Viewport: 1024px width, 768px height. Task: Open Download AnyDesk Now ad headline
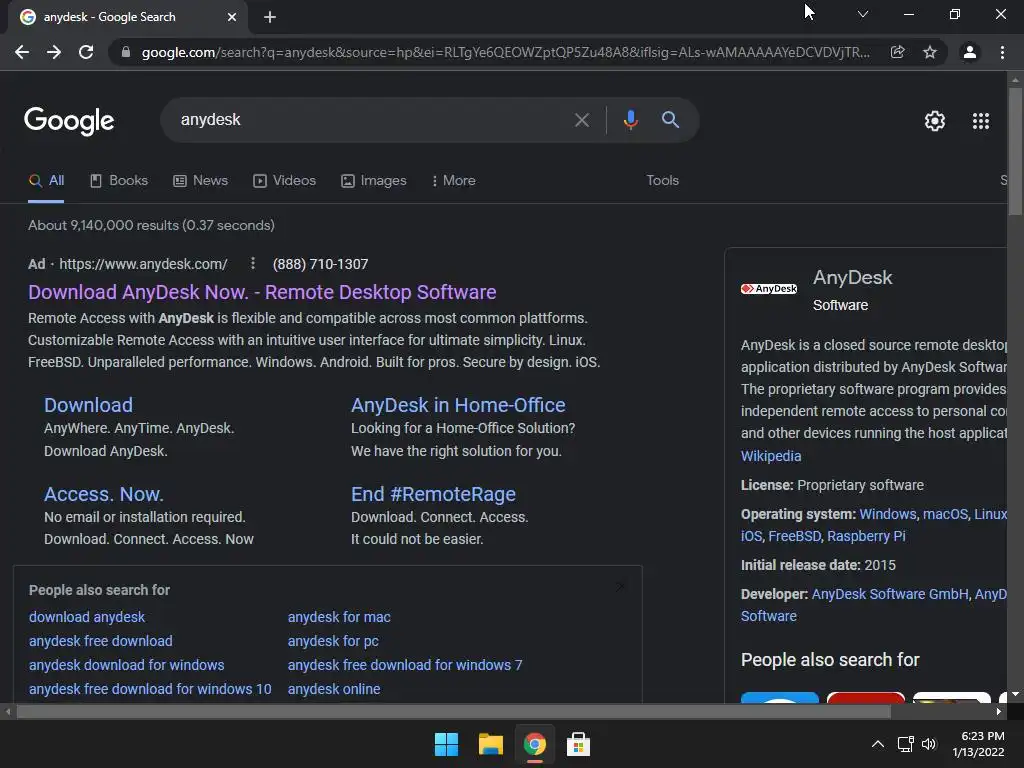tap(262, 292)
